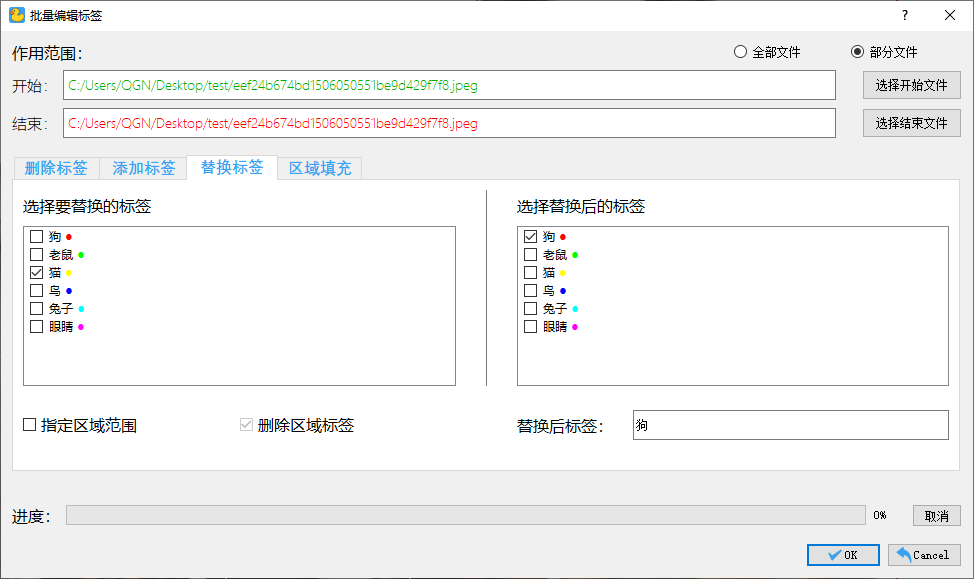Click the duck app icon in title bar
Screen dimensions: 974x579
[17, 15]
